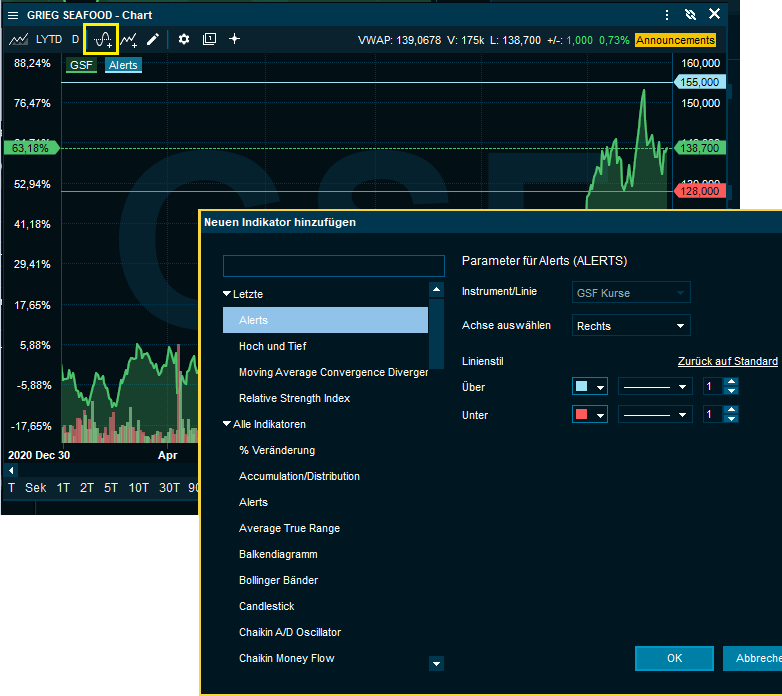
Task: Select Relative Strength Index from list
Action: 294,398
